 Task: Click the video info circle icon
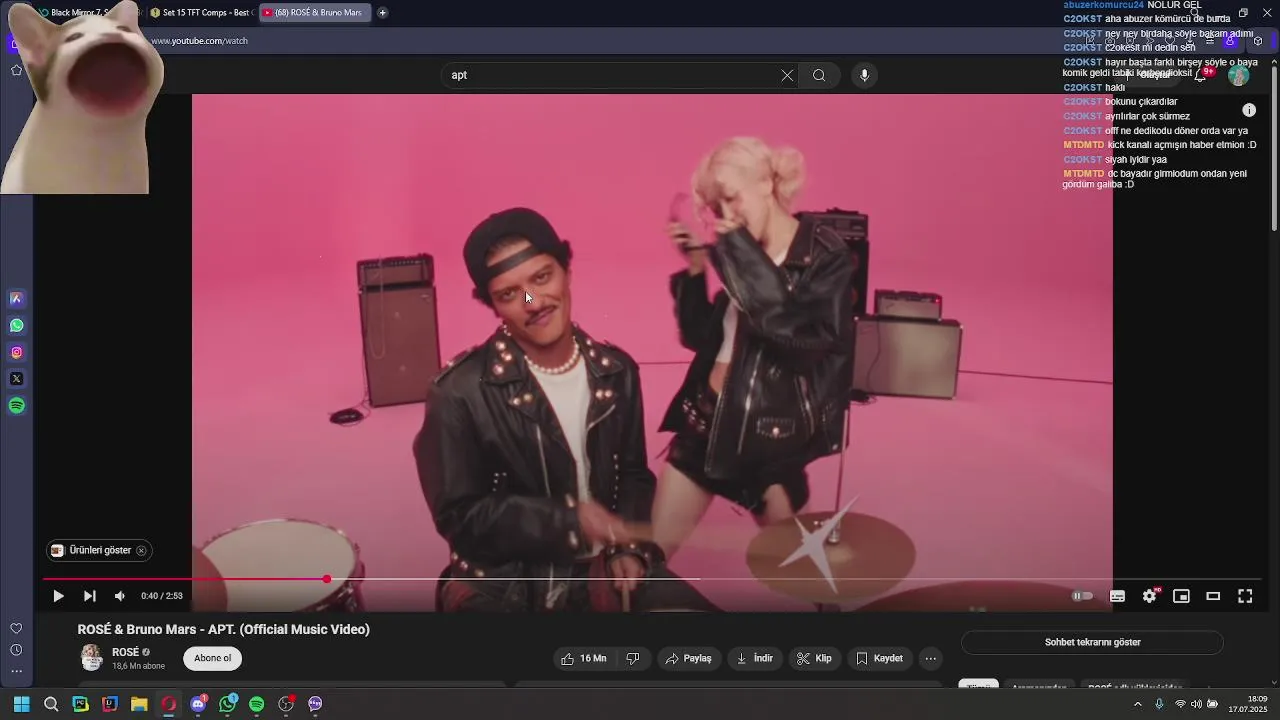tap(1249, 110)
